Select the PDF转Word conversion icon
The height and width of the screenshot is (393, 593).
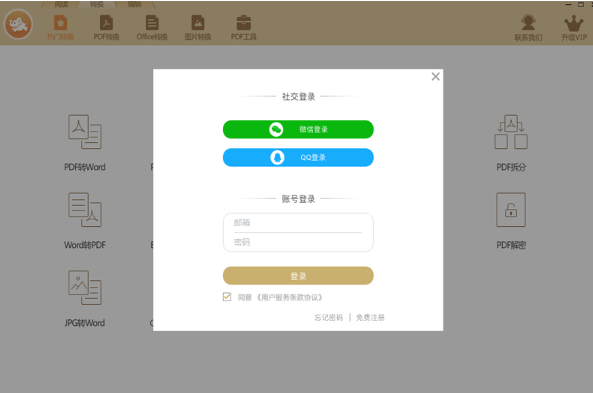click(x=85, y=132)
